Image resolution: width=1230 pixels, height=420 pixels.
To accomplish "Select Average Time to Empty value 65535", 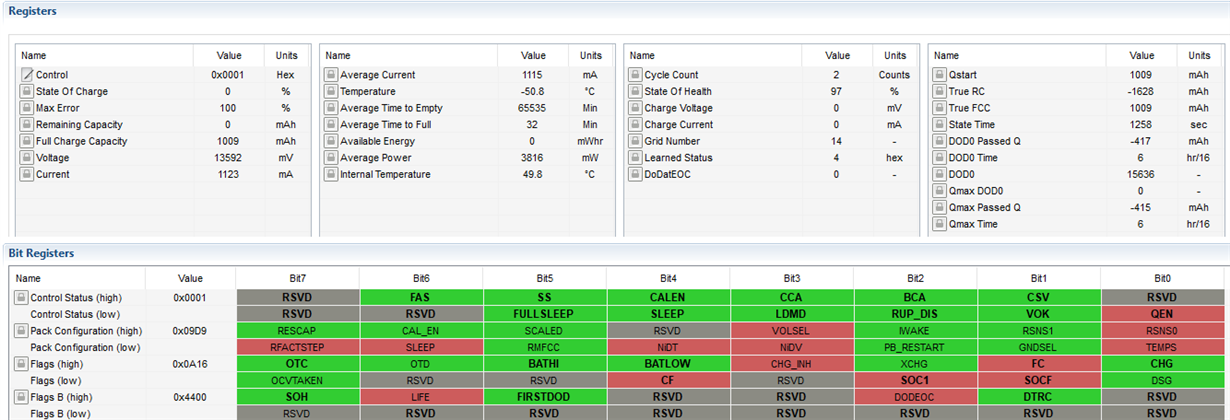I will tap(533, 108).
